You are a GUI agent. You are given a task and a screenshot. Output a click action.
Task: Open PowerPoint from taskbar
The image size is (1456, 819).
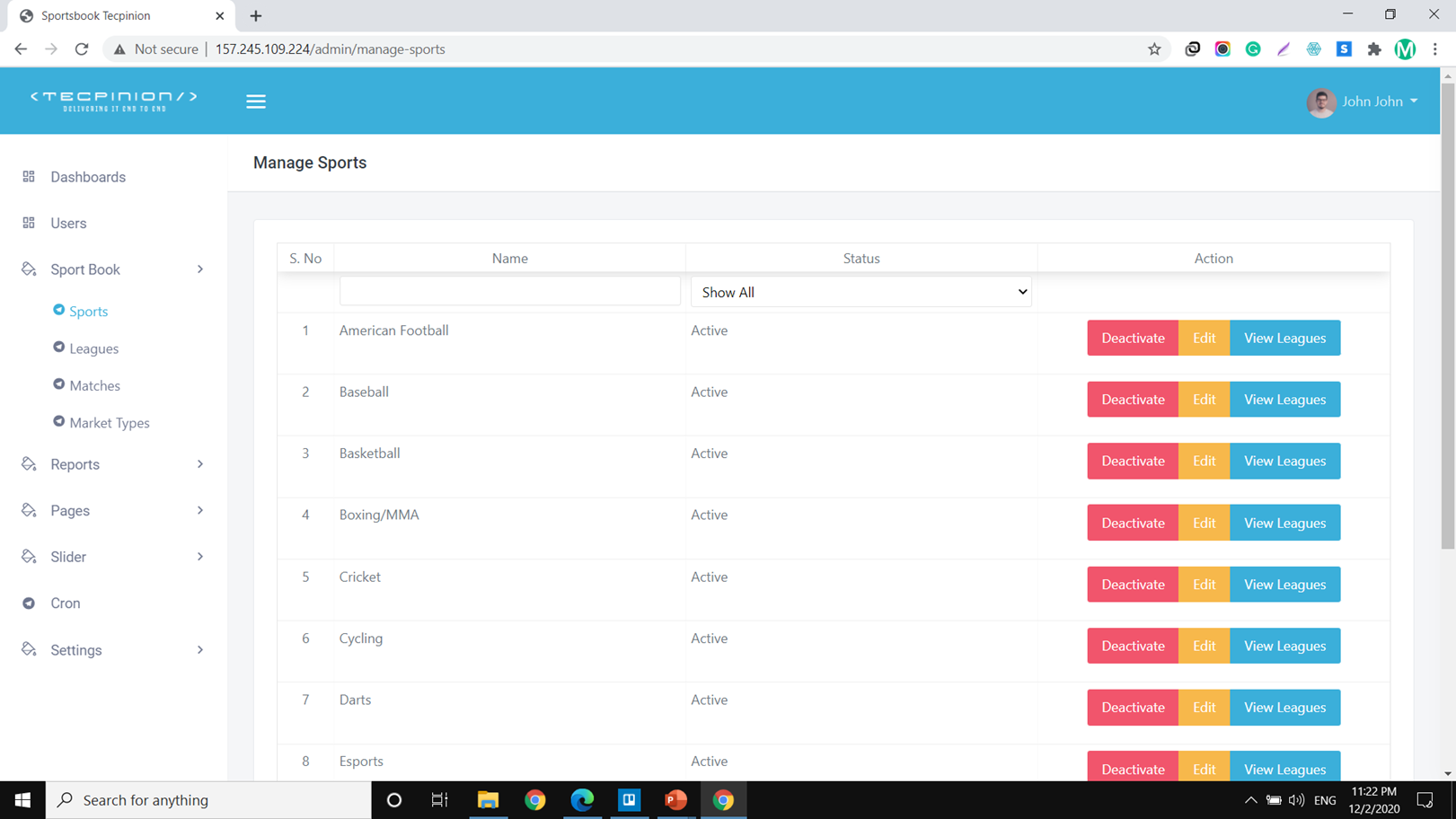[676, 799]
